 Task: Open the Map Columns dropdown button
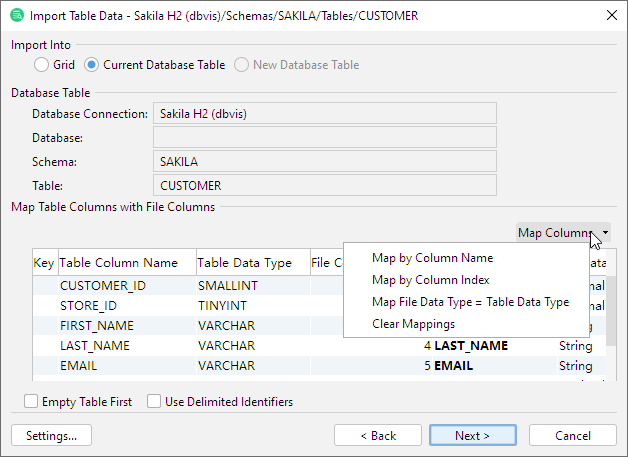563,233
